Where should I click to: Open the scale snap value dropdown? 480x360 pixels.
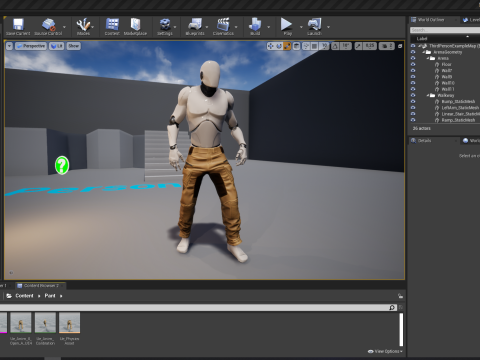point(370,46)
